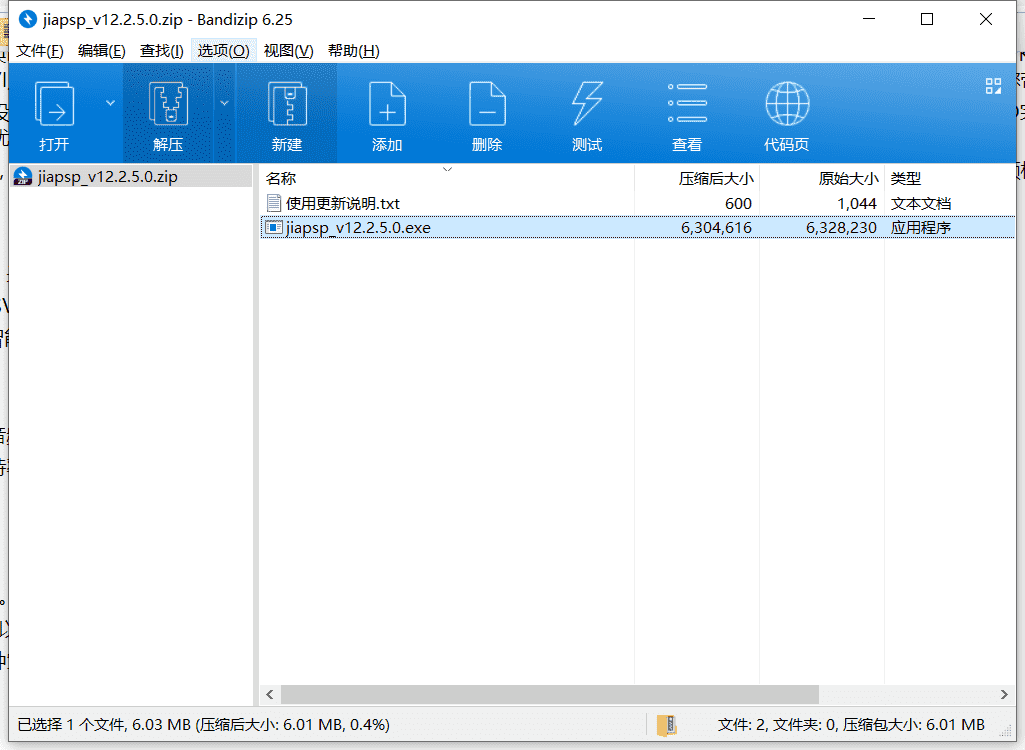Viewport: 1025px width, 750px height.
Task: Select jiapsp_v12.2.5.0.zip in the tree panel
Action: 131,177
